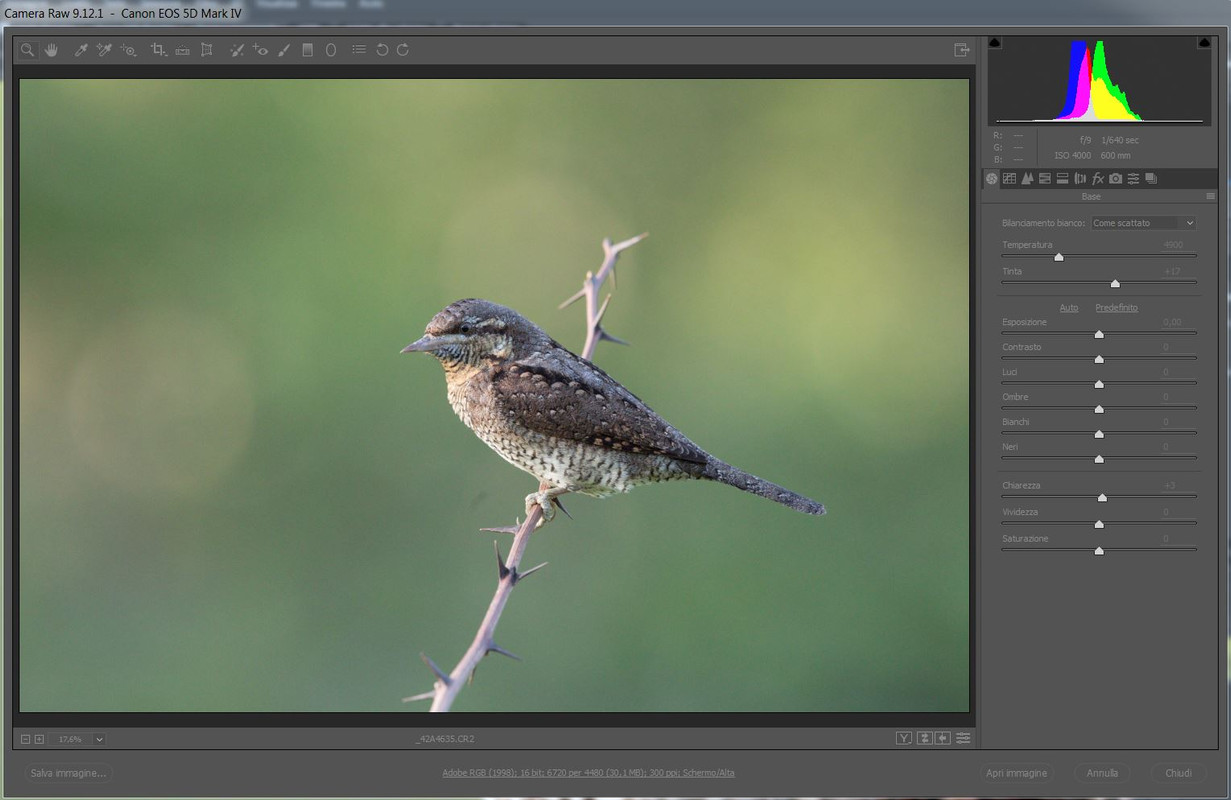Open the Split Toning panel tab
Screen dimensions: 1231x800
click(1062, 178)
